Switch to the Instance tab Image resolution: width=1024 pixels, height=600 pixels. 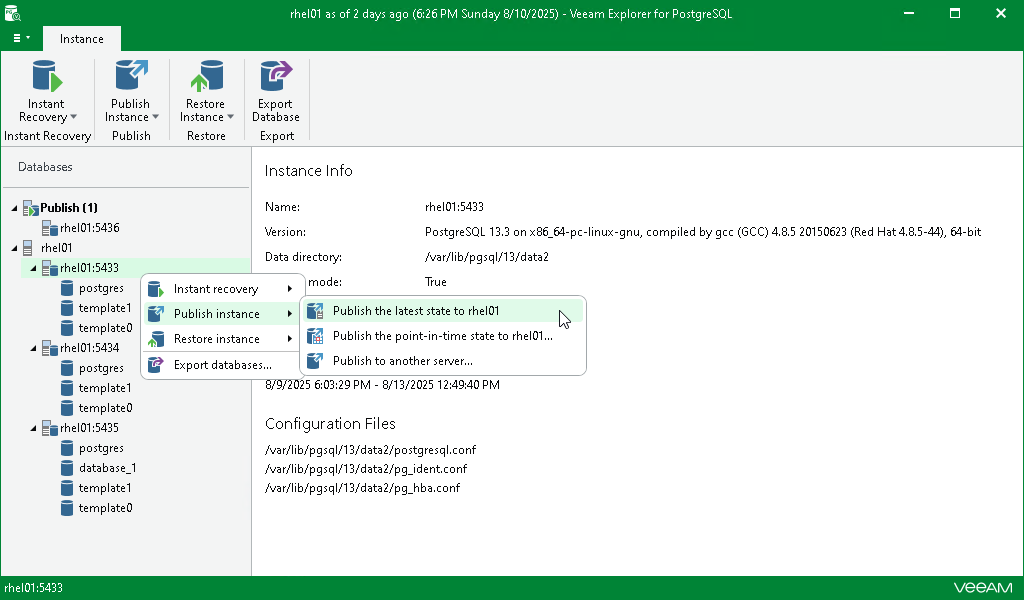point(82,39)
